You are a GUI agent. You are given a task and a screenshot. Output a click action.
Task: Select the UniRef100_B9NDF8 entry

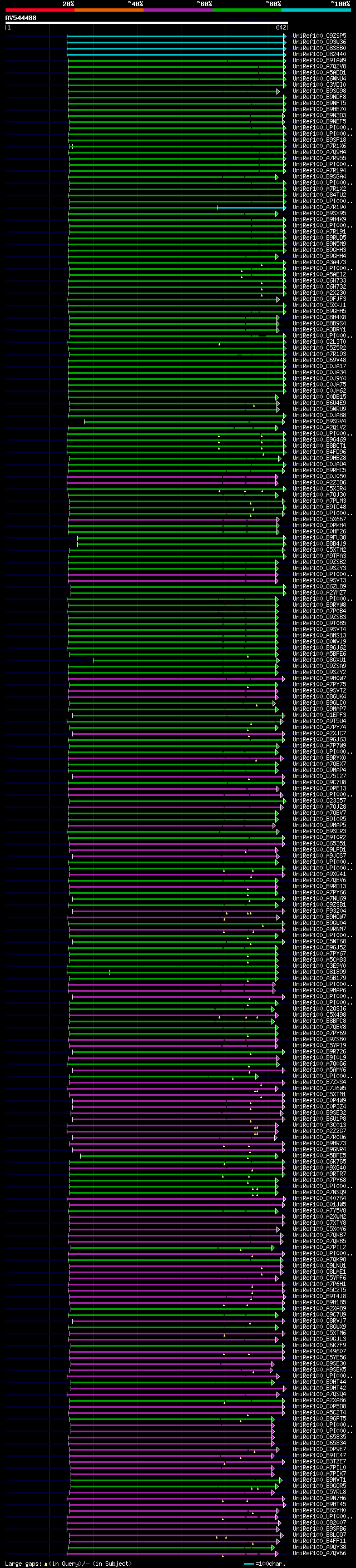click(x=319, y=97)
